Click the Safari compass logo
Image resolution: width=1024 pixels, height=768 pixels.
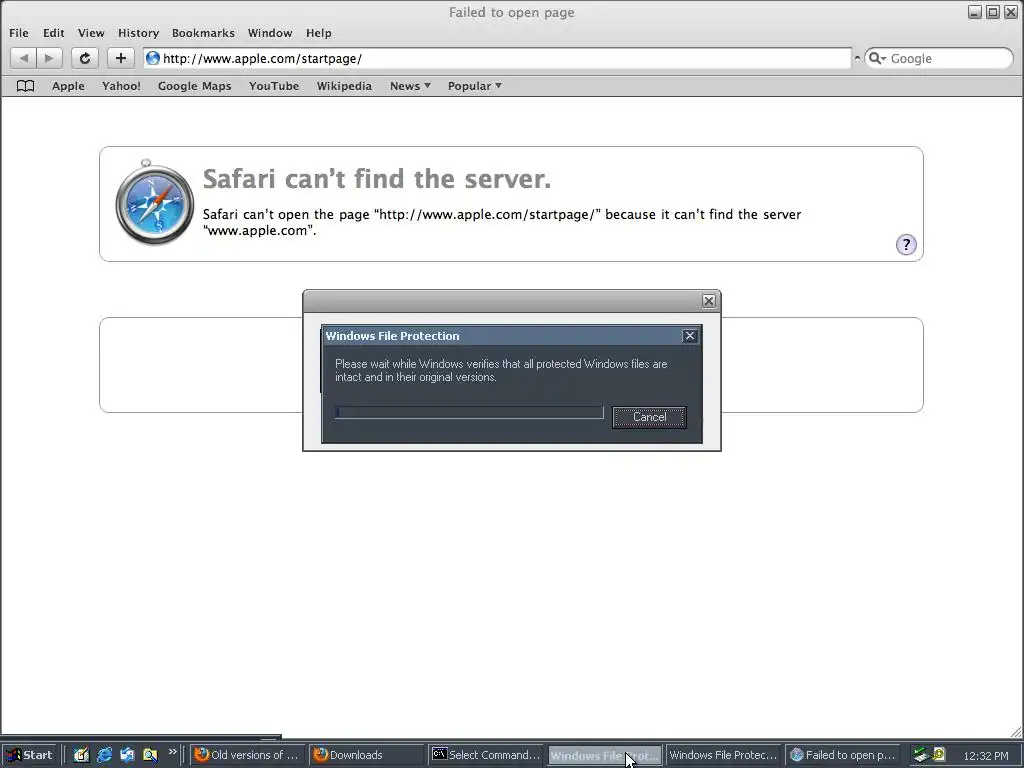tap(154, 202)
